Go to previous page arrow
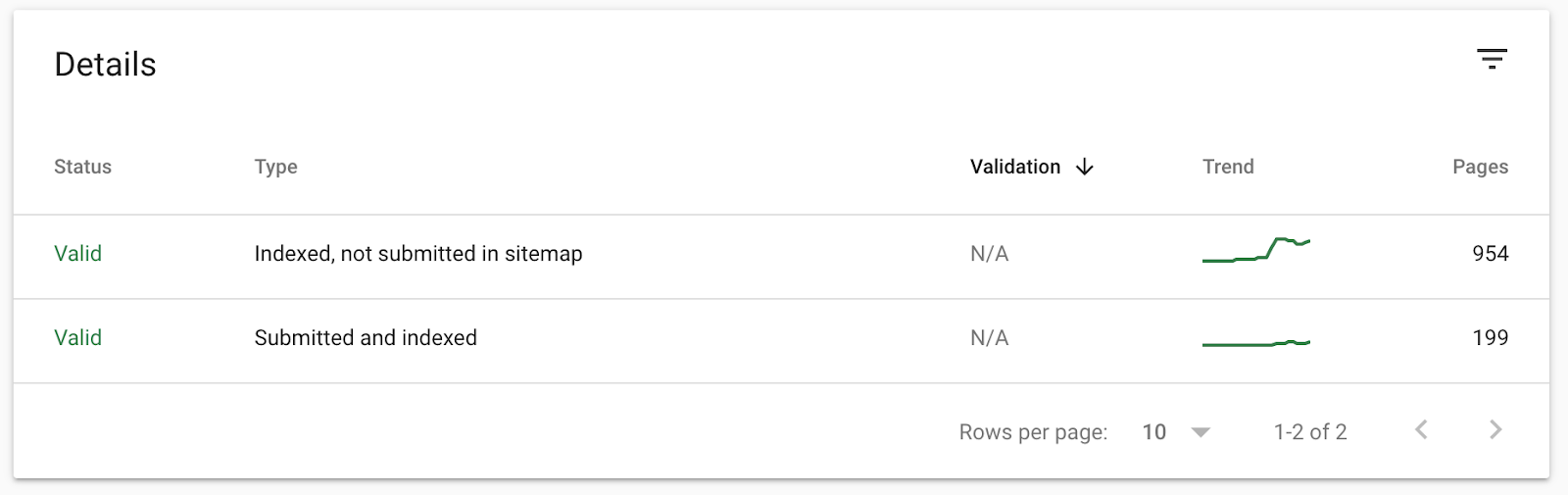The height and width of the screenshot is (495, 1568). [x=1421, y=430]
